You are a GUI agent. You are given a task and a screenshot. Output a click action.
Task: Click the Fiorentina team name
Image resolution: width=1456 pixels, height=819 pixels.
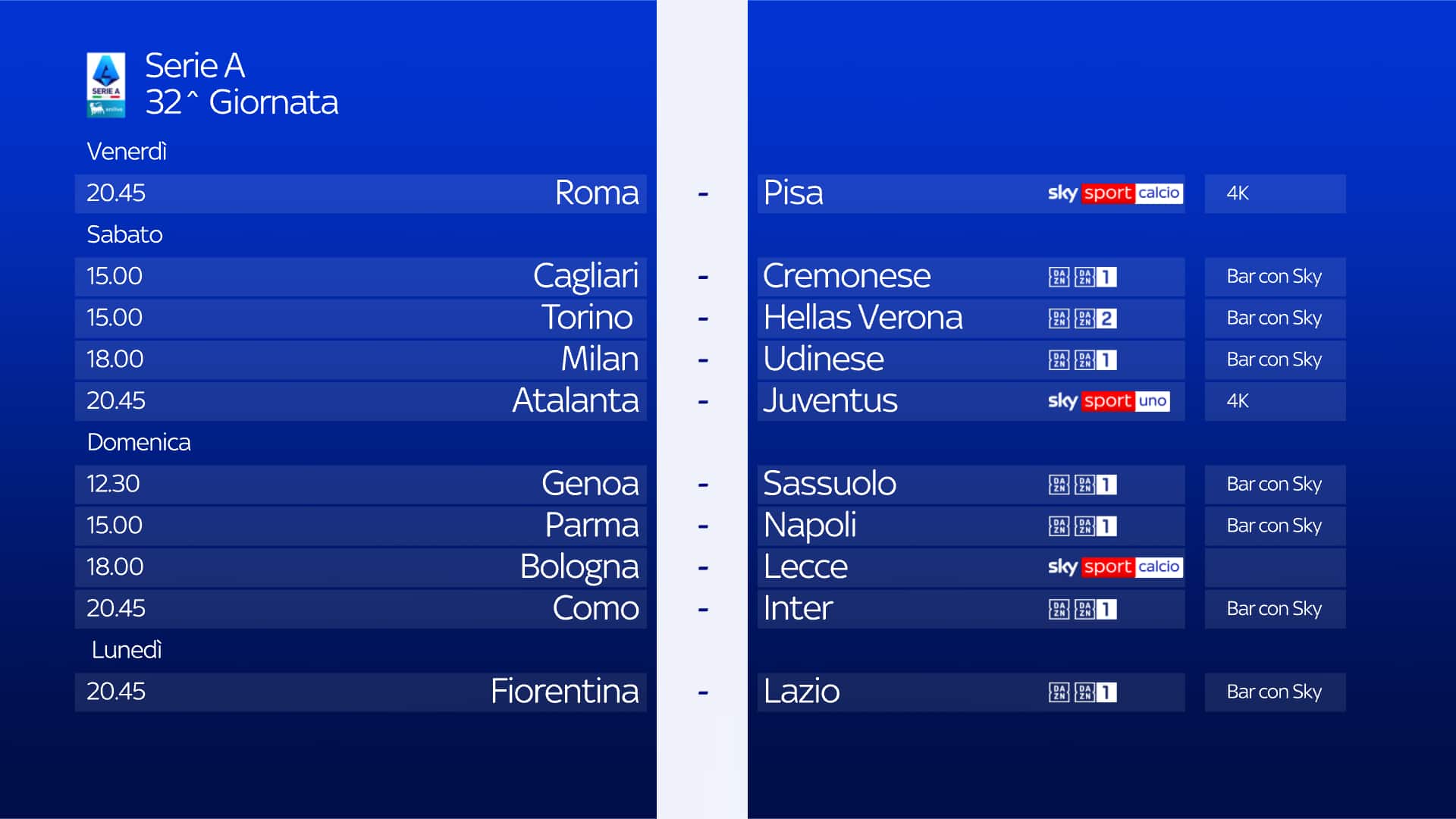tap(564, 692)
